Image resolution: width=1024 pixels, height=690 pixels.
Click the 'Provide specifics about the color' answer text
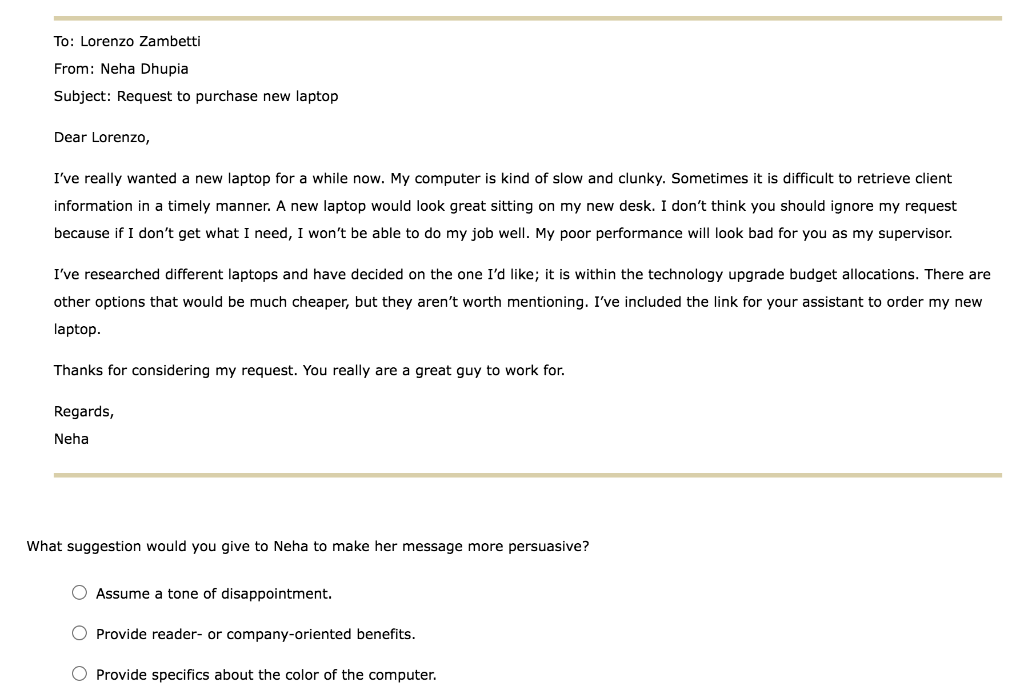pos(266,674)
